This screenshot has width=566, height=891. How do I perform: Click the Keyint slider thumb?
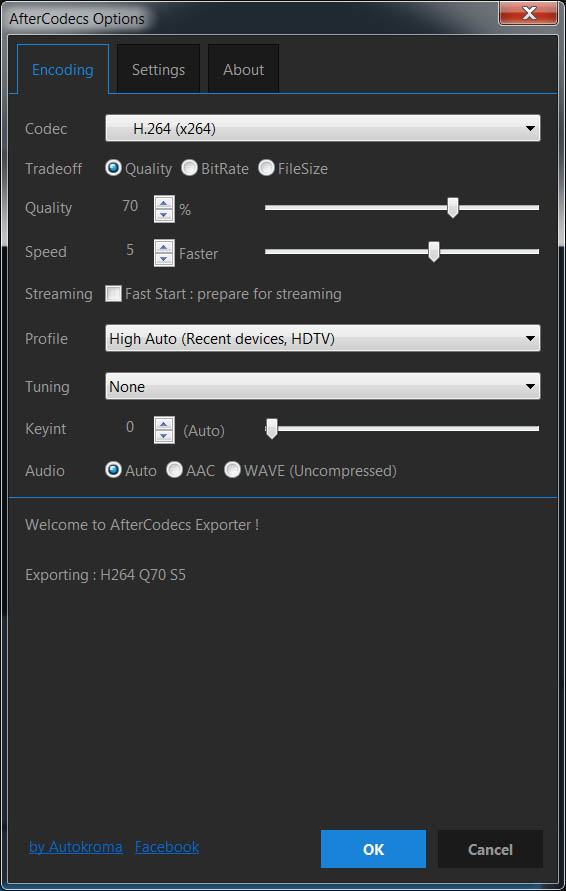click(272, 428)
